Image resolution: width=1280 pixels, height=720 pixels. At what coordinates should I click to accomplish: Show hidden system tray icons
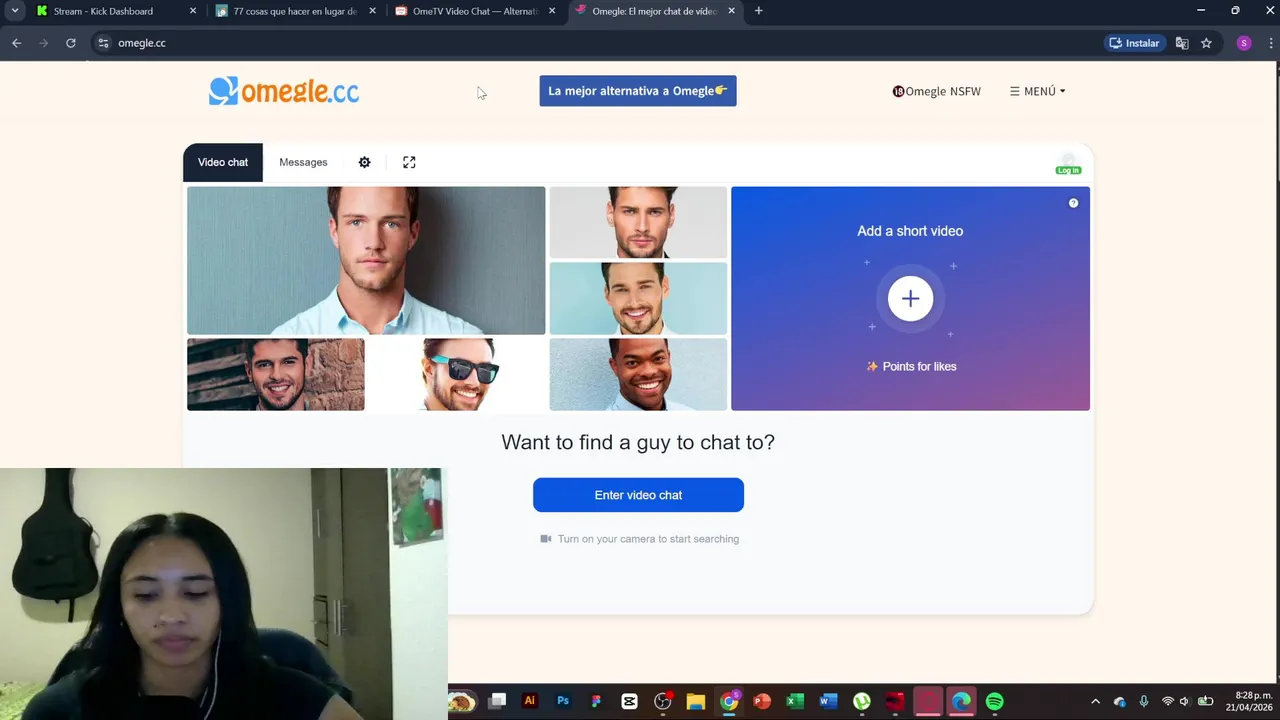(x=1095, y=701)
